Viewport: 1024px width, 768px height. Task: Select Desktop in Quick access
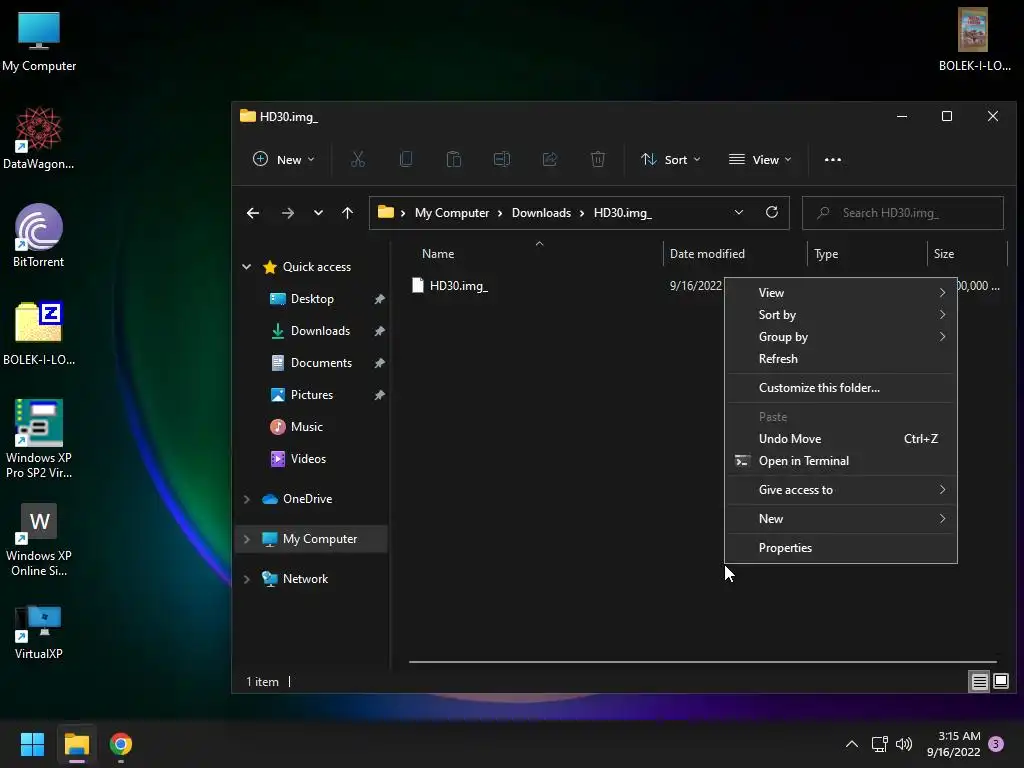pyautogui.click(x=312, y=298)
